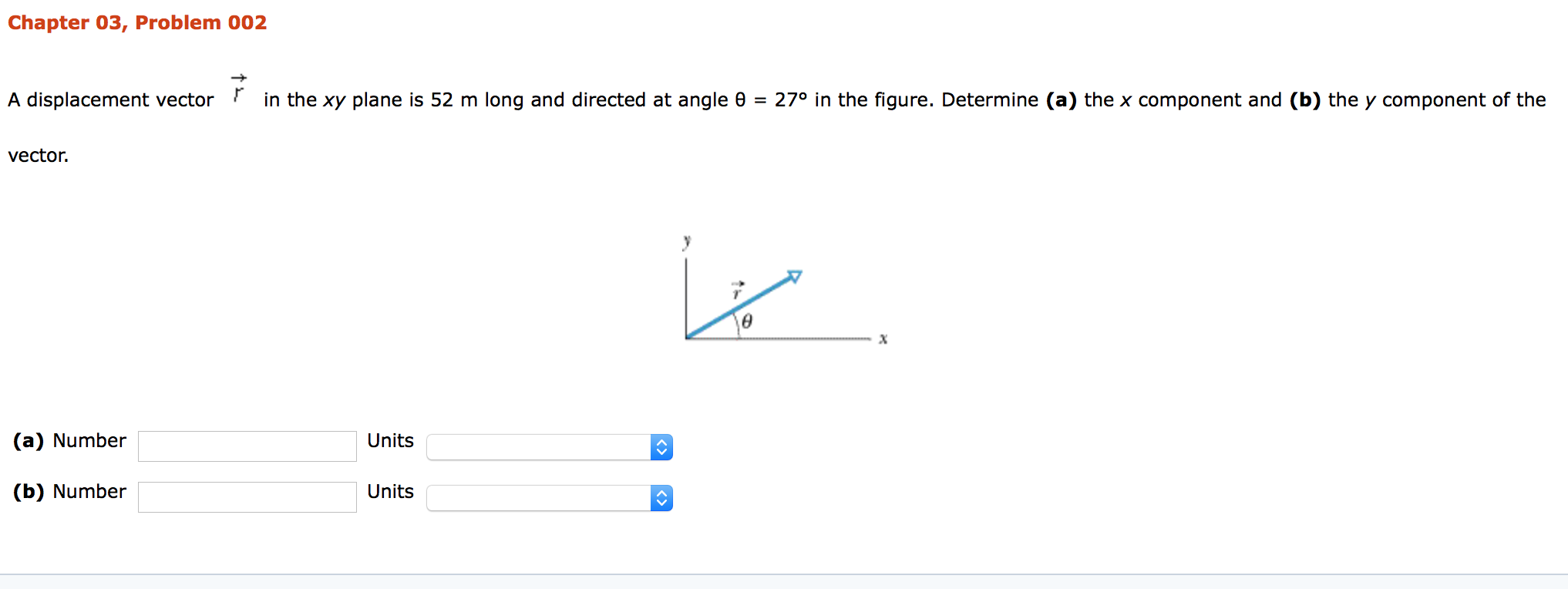The width and height of the screenshot is (1568, 589).
Task: Select the Number field for part (b)
Action: (x=247, y=497)
